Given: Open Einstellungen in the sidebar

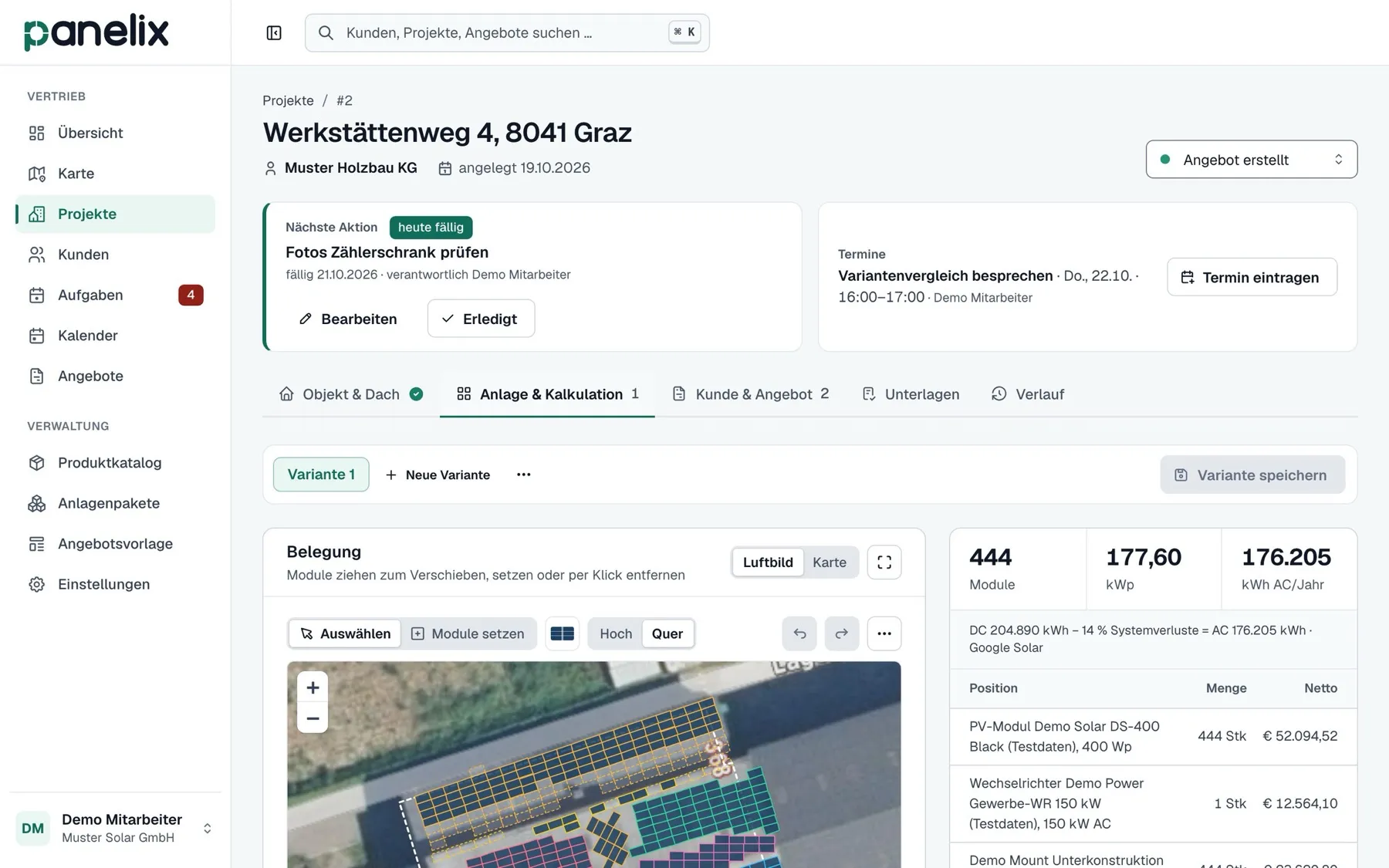Looking at the screenshot, I should (115, 584).
